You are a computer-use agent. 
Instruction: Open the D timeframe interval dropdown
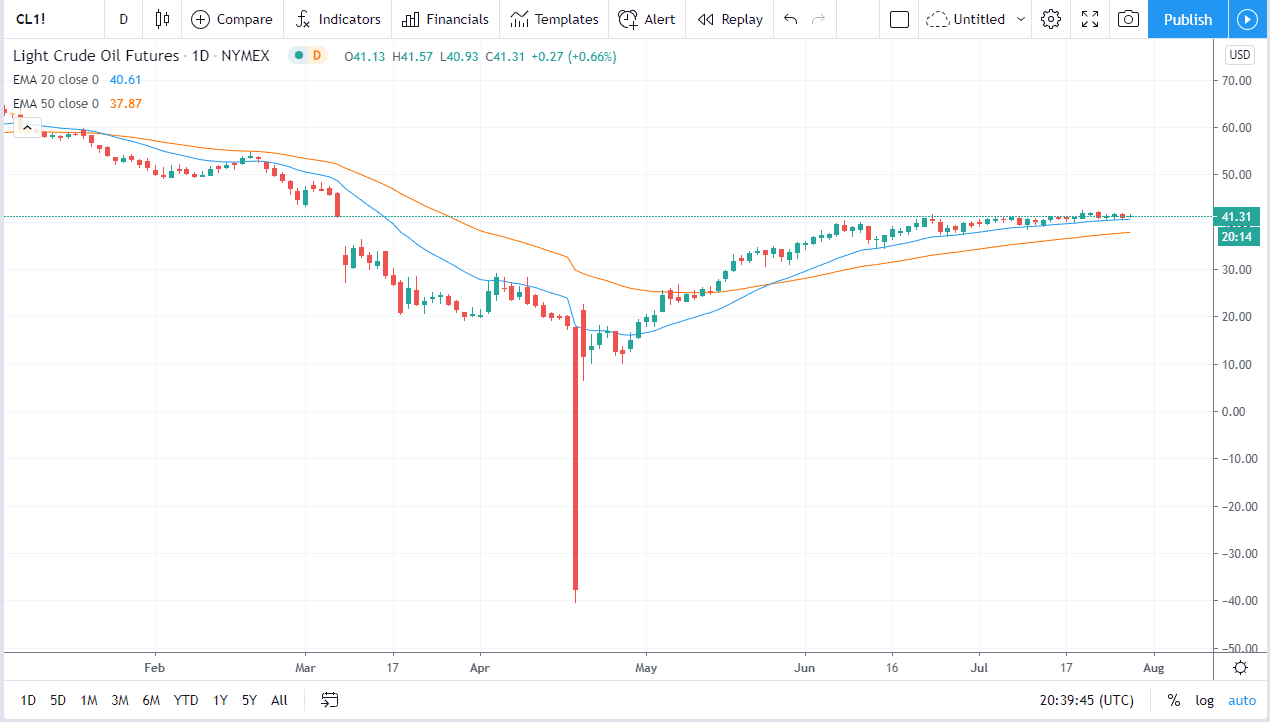click(x=123, y=19)
